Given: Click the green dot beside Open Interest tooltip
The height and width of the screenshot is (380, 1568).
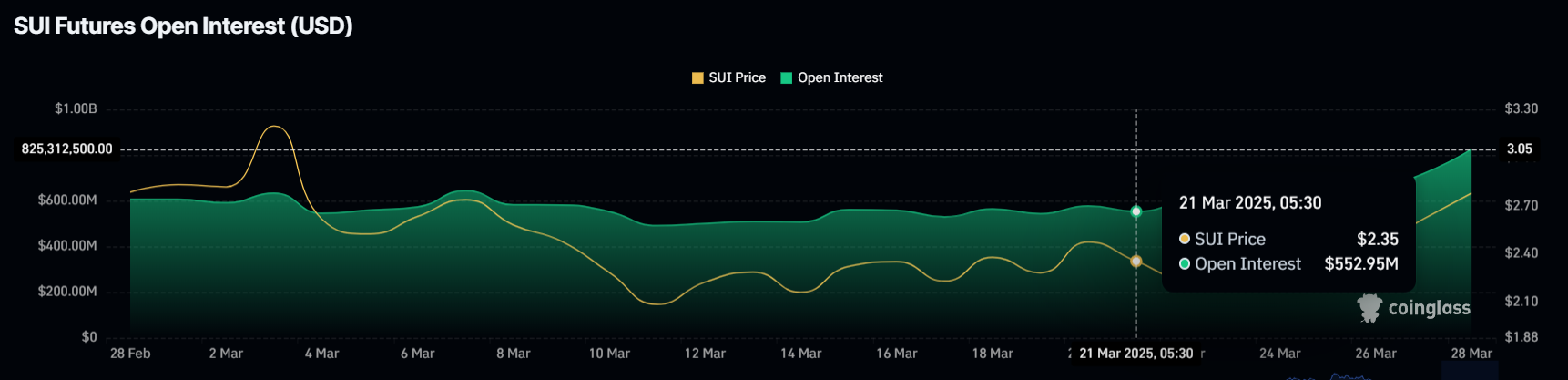Looking at the screenshot, I should click(x=1185, y=263).
